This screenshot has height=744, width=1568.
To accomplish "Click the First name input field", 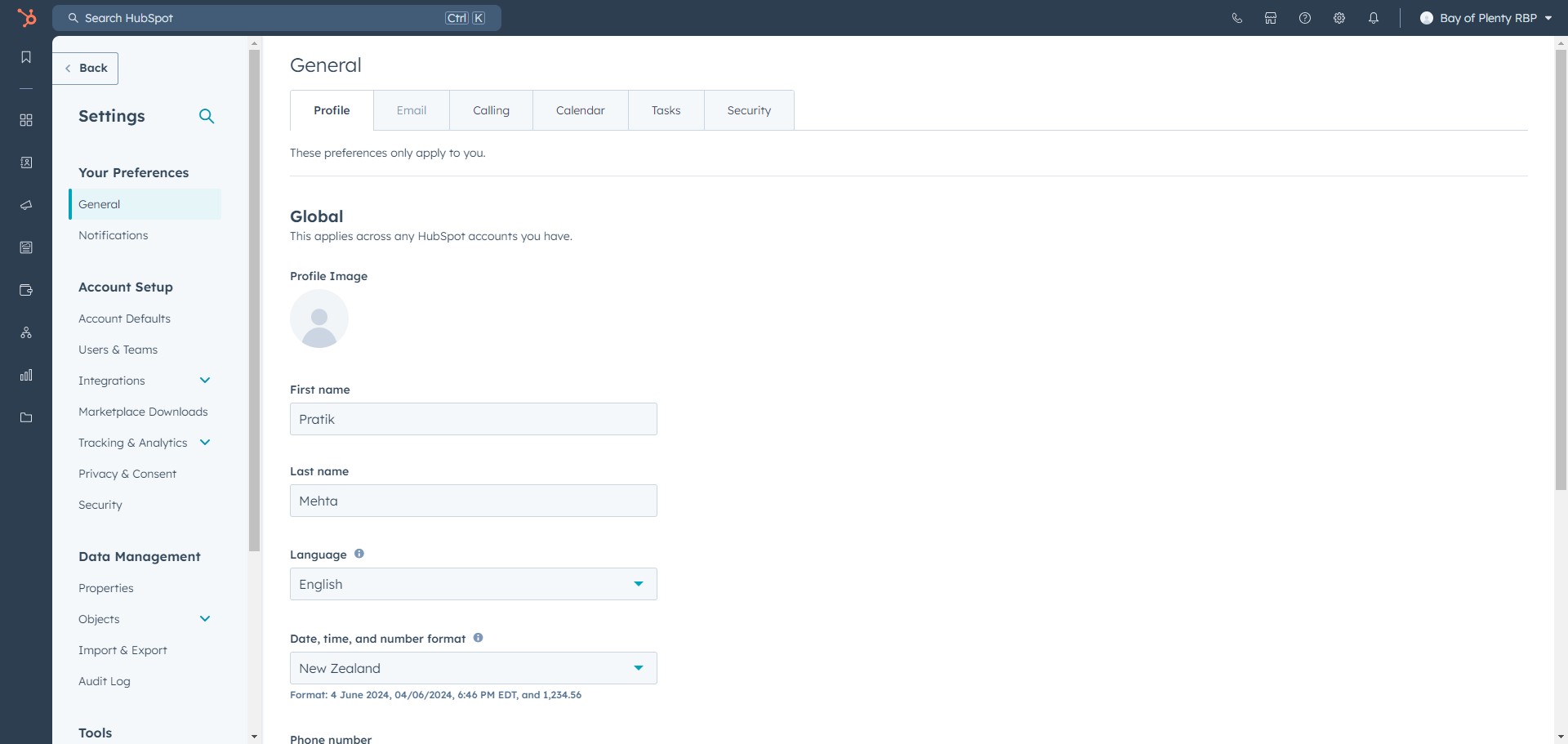I will pos(473,418).
